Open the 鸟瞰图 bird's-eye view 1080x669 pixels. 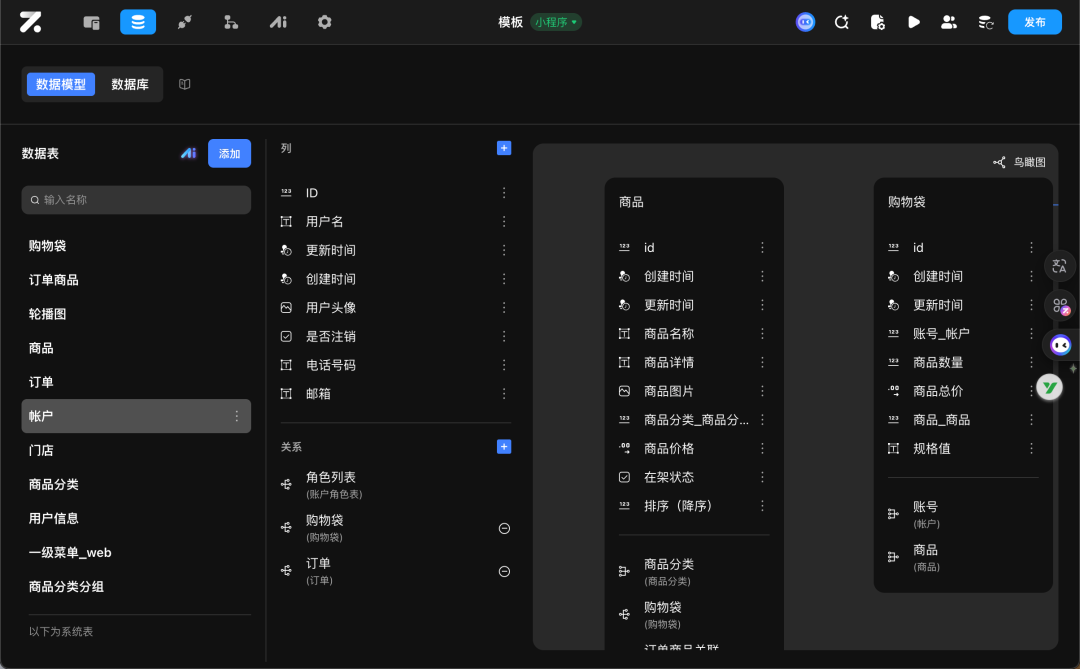[1019, 162]
